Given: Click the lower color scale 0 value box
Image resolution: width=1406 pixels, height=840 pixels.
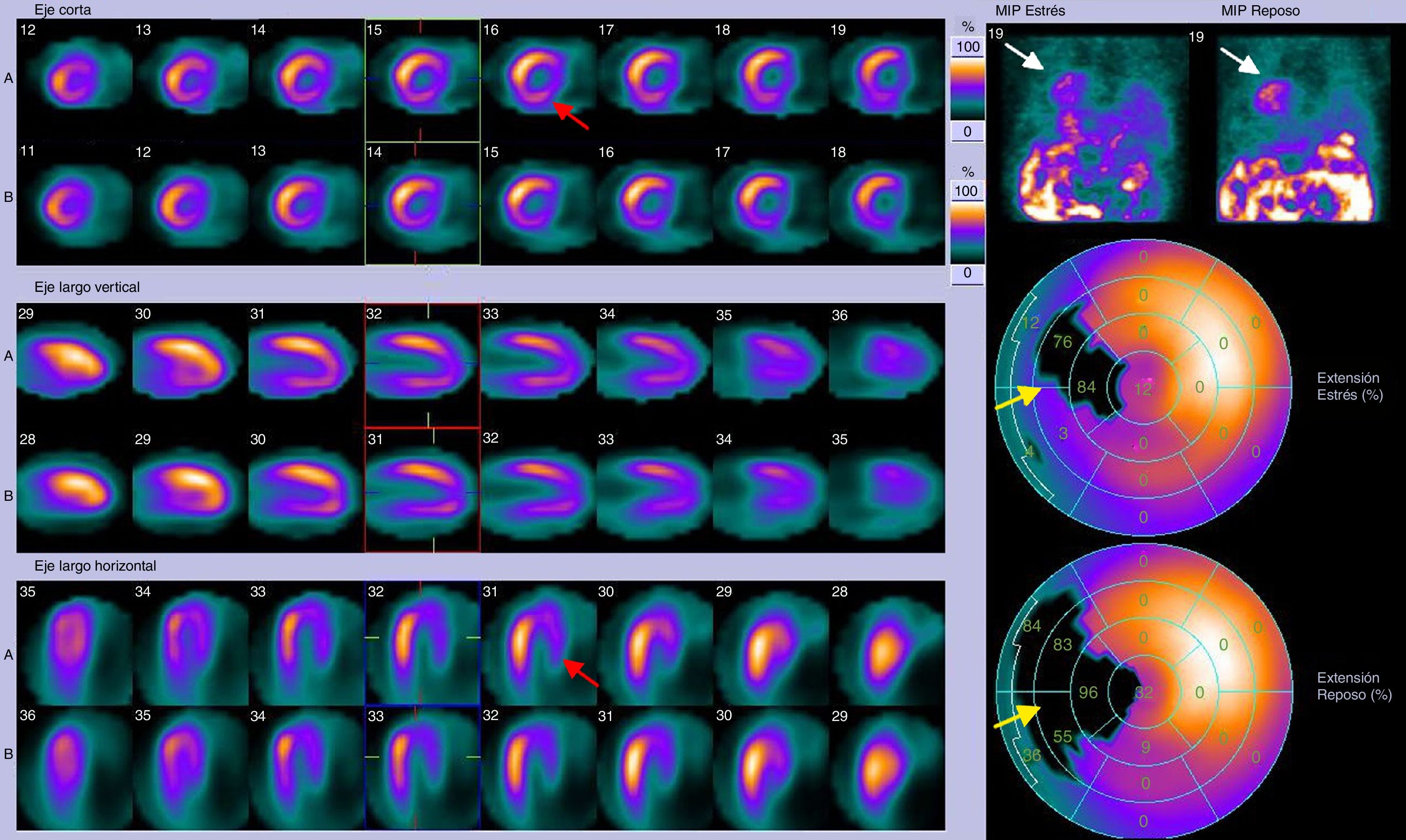Looking at the screenshot, I should coord(967,273).
